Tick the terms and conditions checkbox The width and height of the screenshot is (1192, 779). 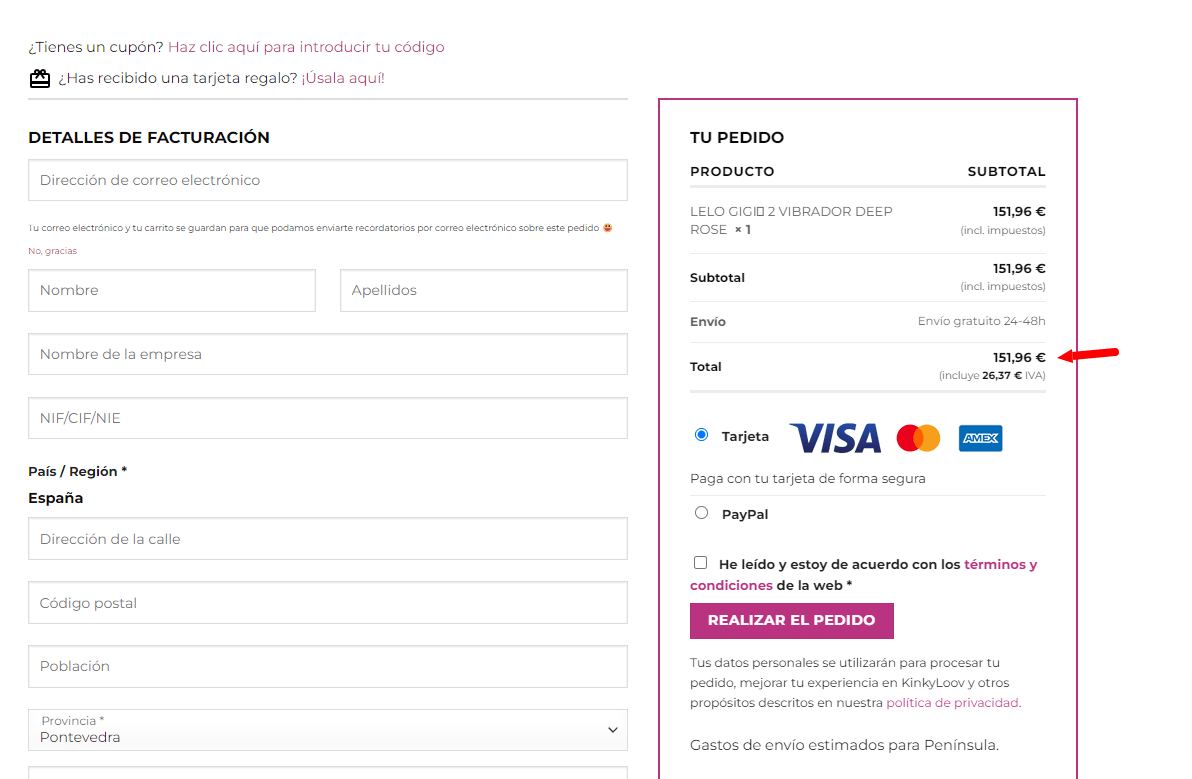click(x=700, y=563)
